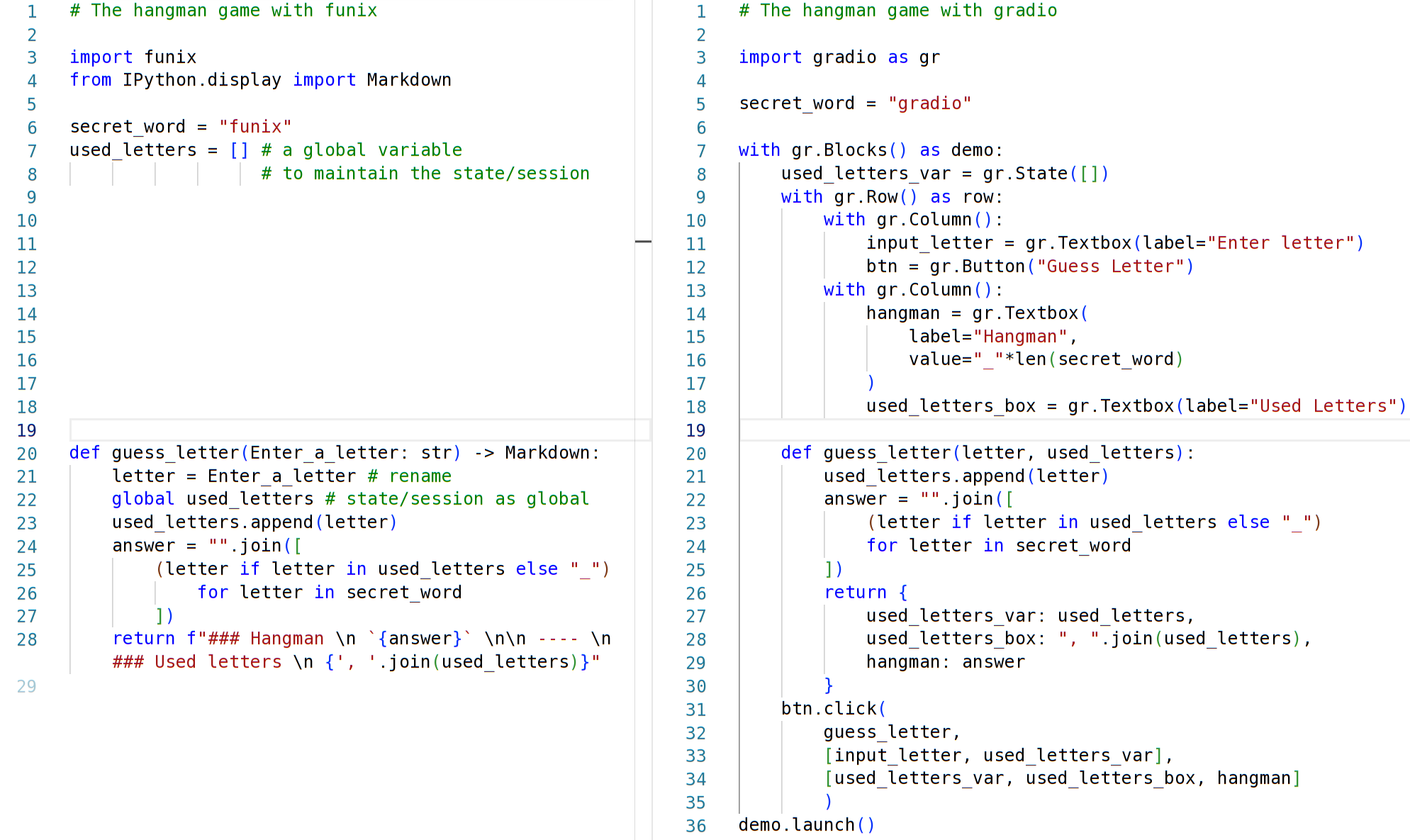
Task: Click the "funix" string value
Action: coord(254,127)
